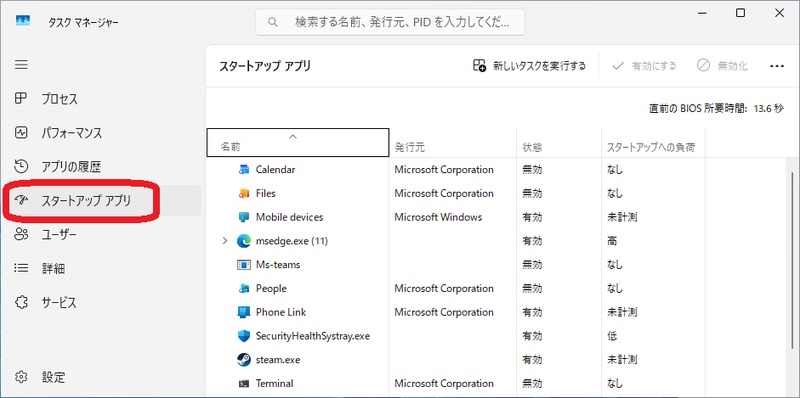
Task: Click the SecurityHealthSystray shield icon
Action: [x=244, y=336]
